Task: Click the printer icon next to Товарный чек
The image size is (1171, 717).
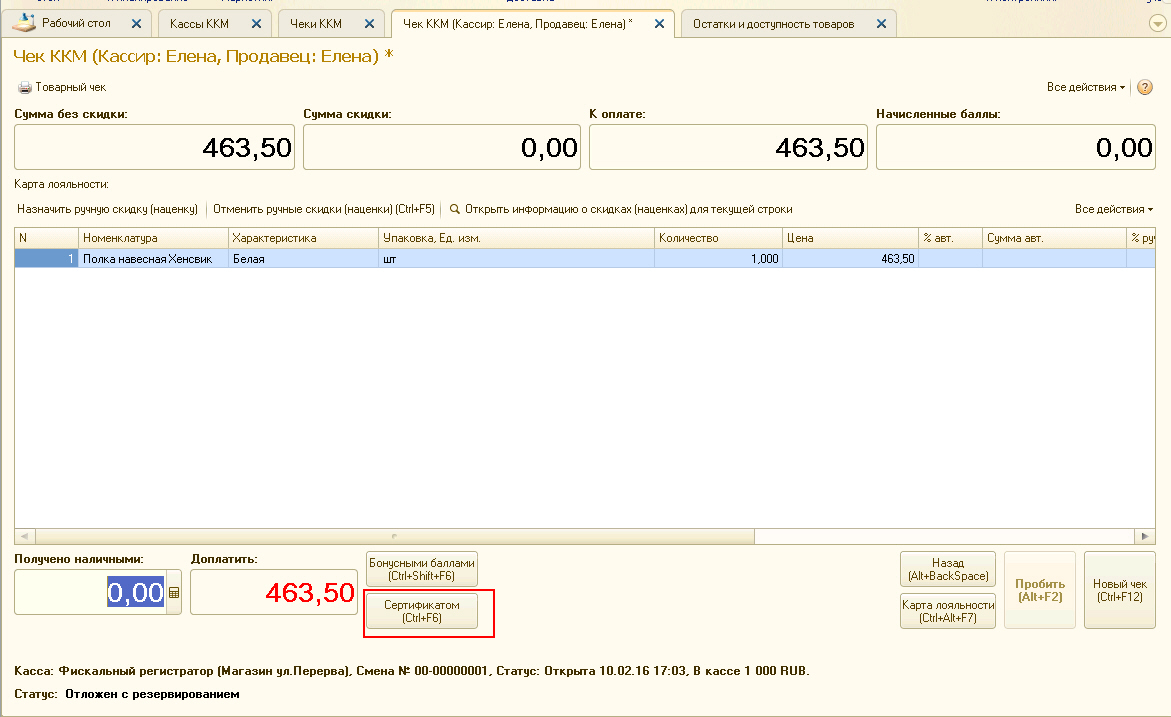Action: pyautogui.click(x=25, y=87)
